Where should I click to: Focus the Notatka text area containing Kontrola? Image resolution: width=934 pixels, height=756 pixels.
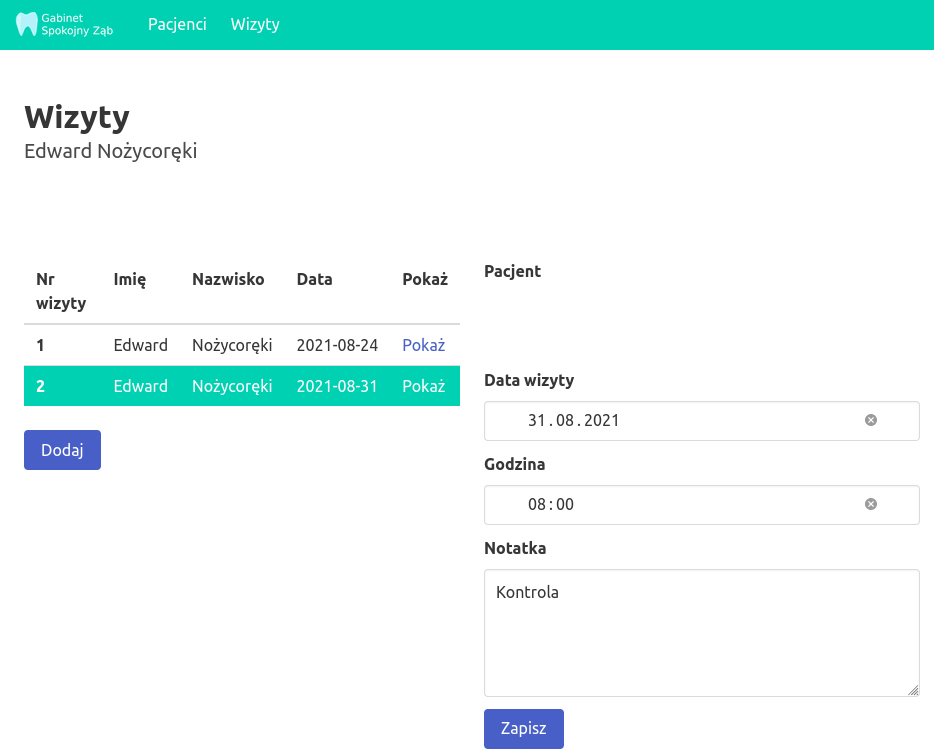(x=700, y=632)
